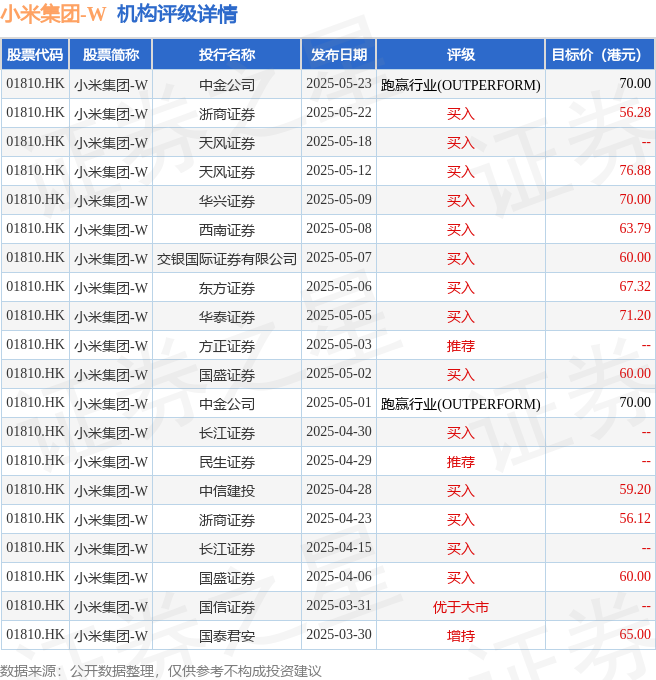This screenshot has height=680, width=656.
Task: Click 华兴证券 bank name
Action: tap(227, 201)
